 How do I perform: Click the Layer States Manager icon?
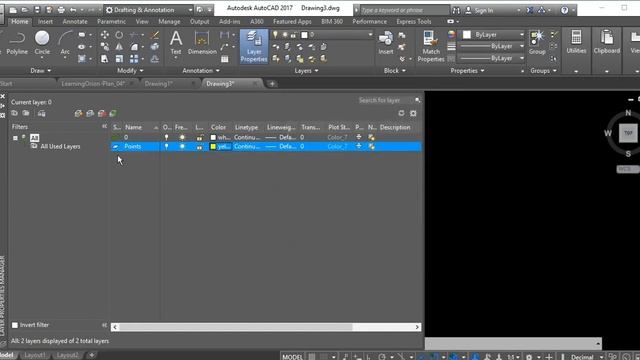pyautogui.click(x=42, y=113)
